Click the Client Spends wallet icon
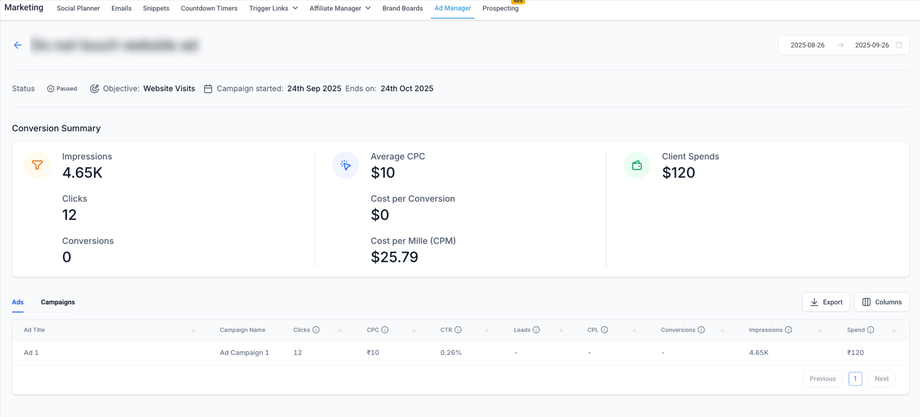The width and height of the screenshot is (920, 417). click(x=637, y=165)
